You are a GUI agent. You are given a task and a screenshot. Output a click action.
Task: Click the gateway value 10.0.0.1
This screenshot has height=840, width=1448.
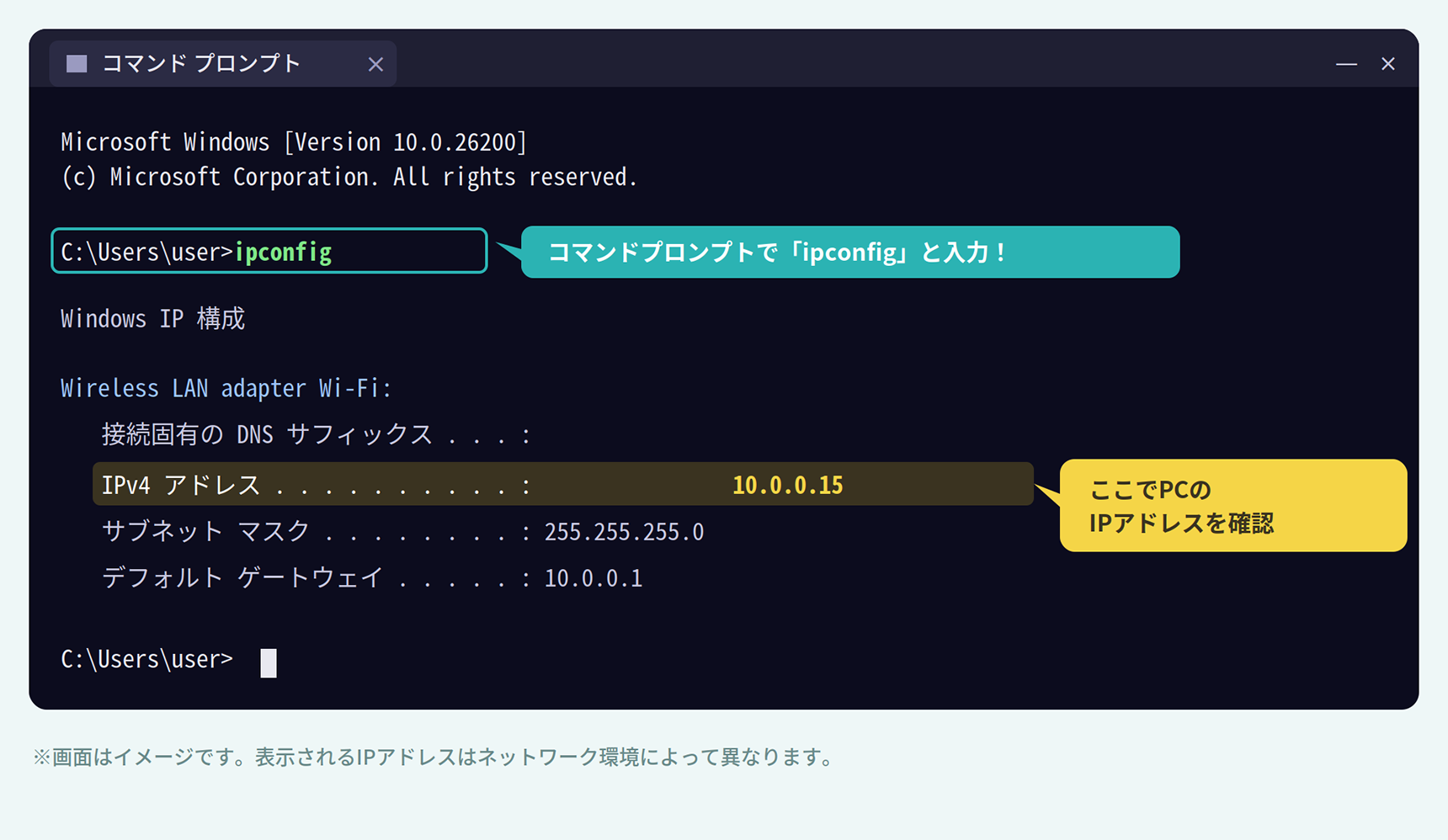pyautogui.click(x=594, y=578)
